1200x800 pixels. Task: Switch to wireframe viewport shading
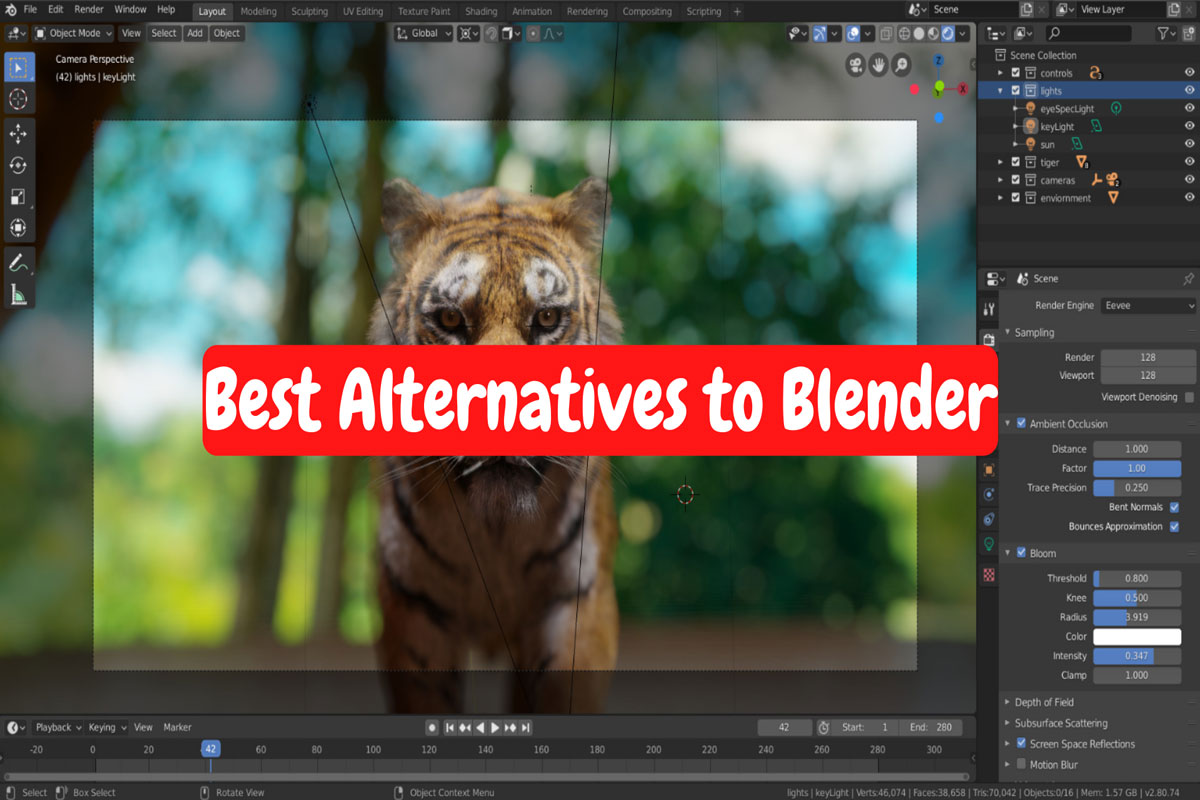tap(904, 33)
